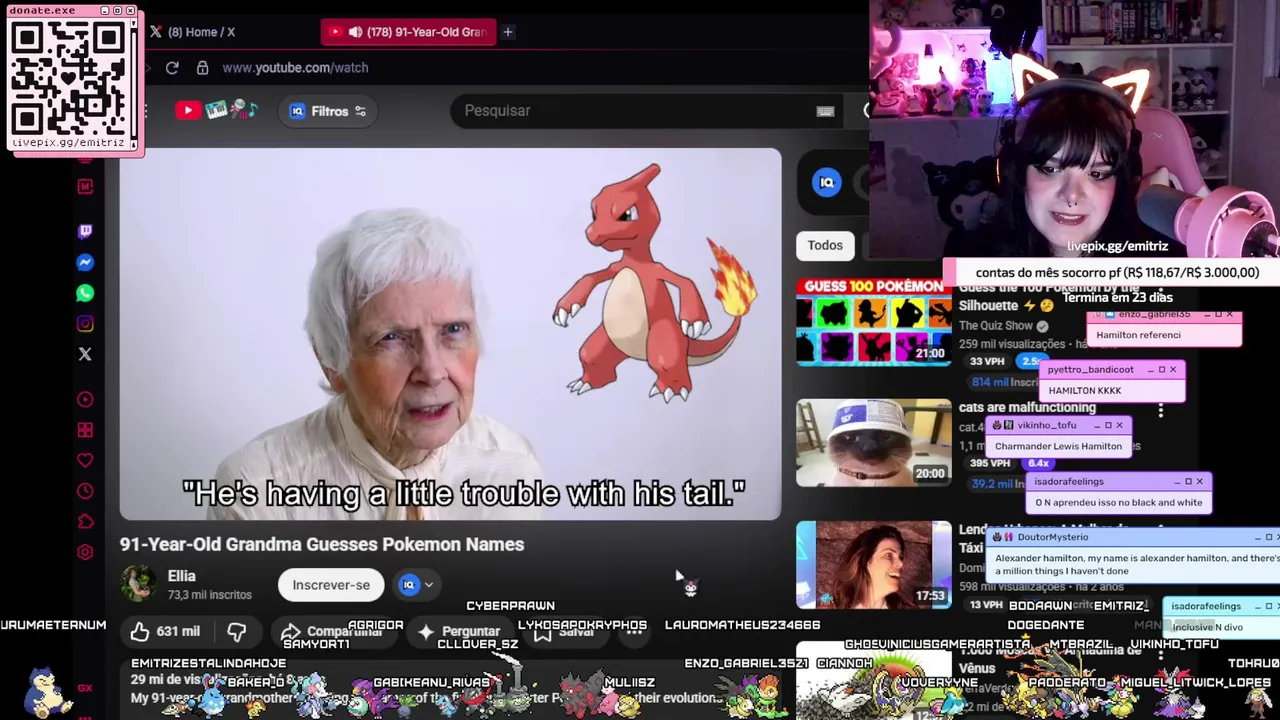Image resolution: width=1280 pixels, height=720 pixels.
Task: Click the title 91-Year-Old Grandma Guesses Pokemon Names
Action: click(x=322, y=544)
